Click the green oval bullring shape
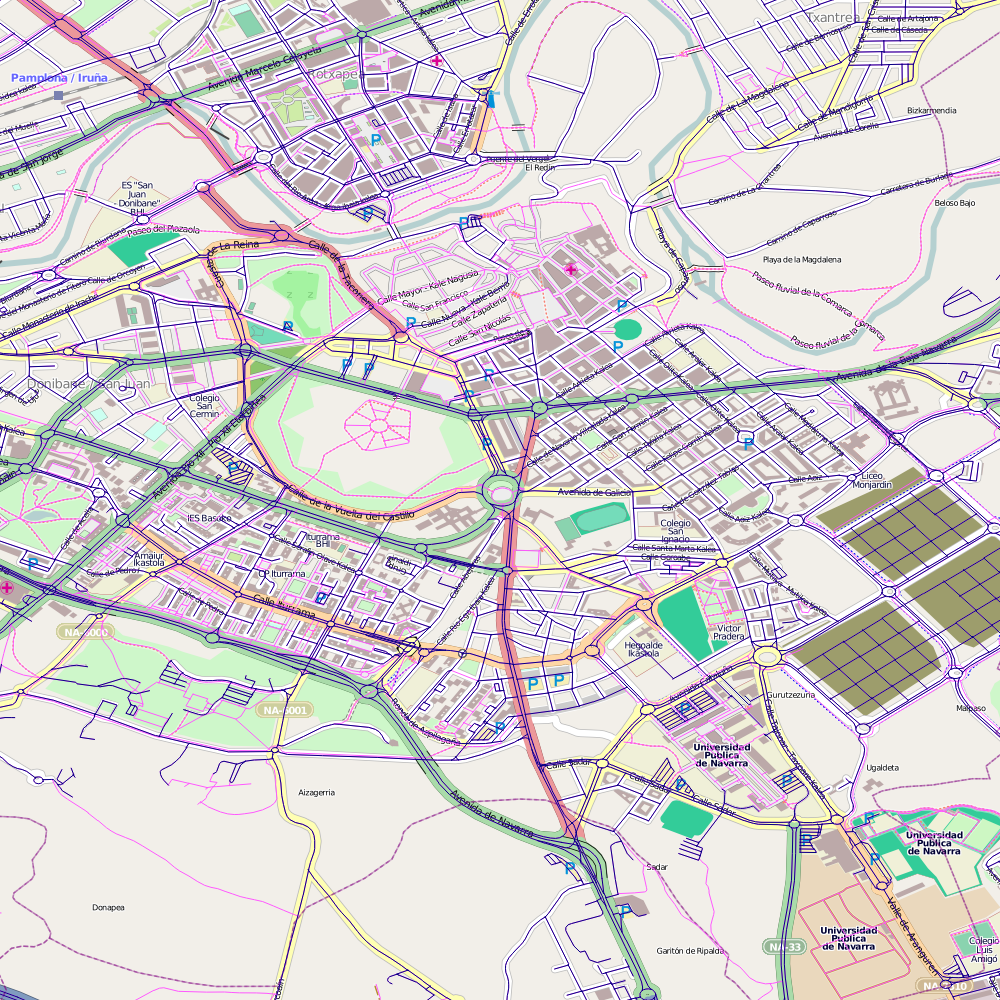The image size is (1000, 1000). (x=627, y=328)
